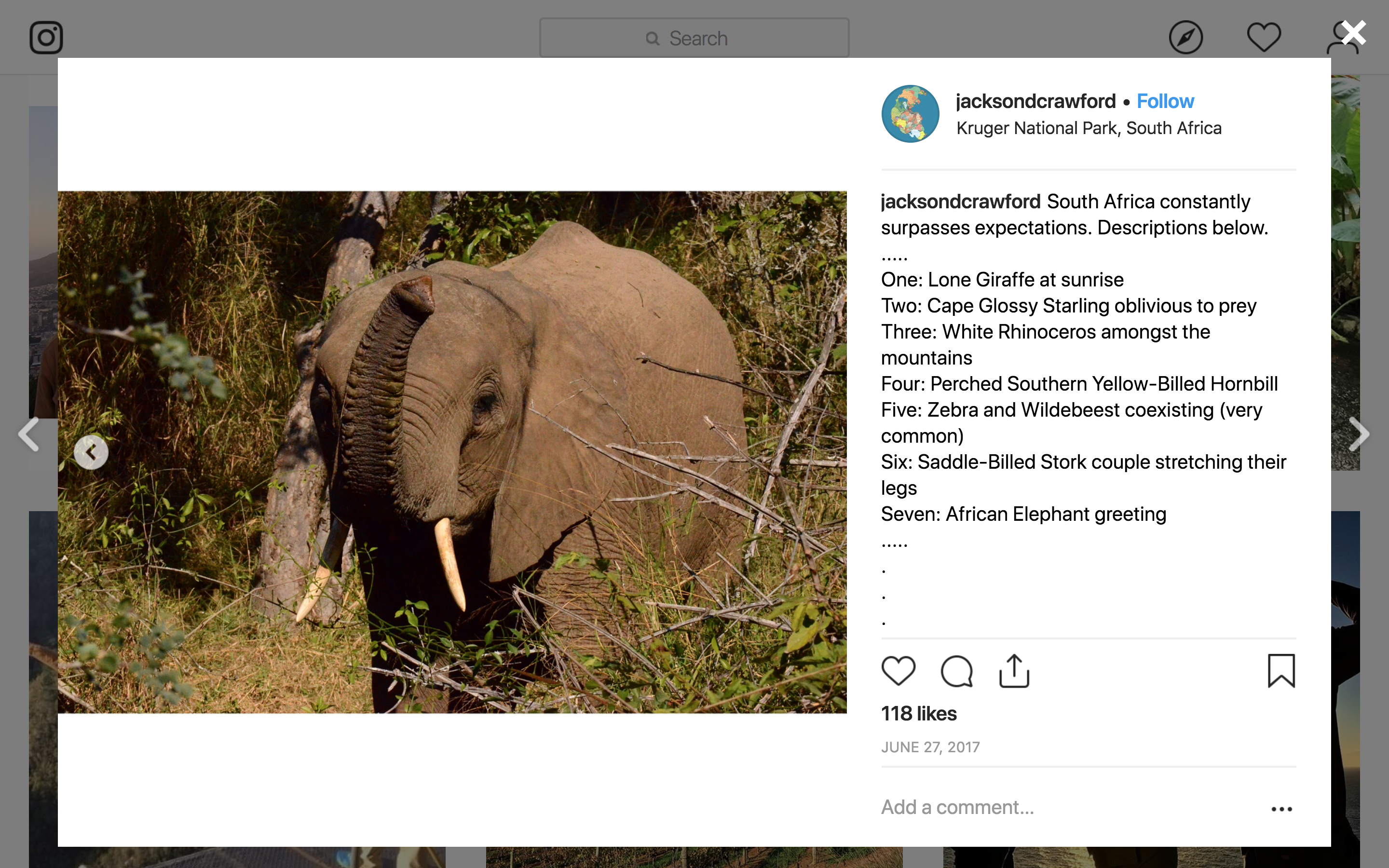This screenshot has height=868, width=1389.
Task: Click the Instagram logo icon
Action: pyautogui.click(x=46, y=38)
